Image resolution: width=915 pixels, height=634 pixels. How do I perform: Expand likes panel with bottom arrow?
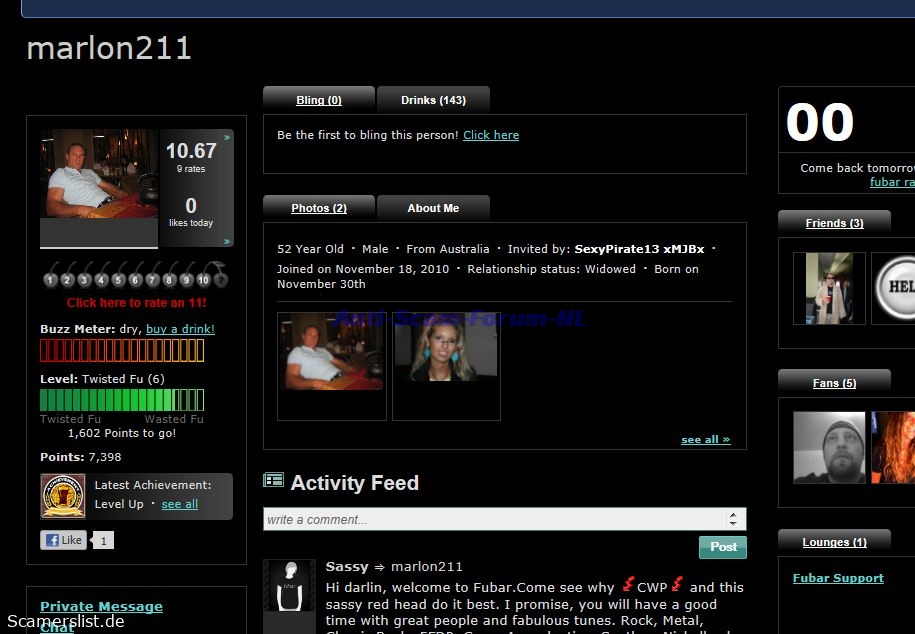(227, 241)
